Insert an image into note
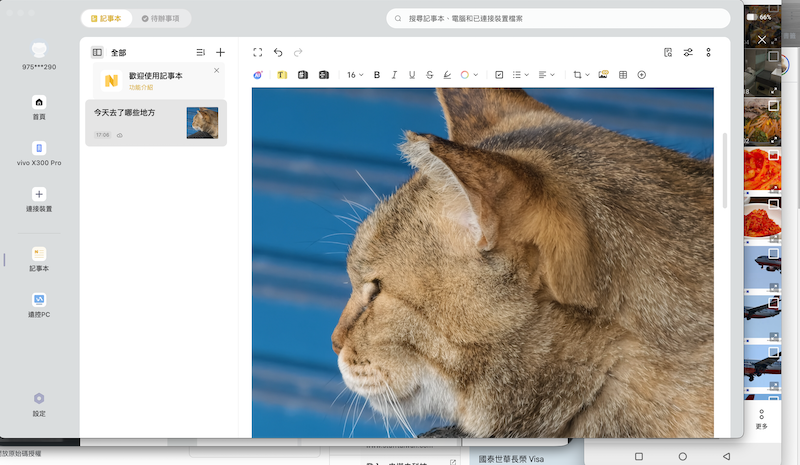Viewport: 800px width, 465px height. pos(603,75)
